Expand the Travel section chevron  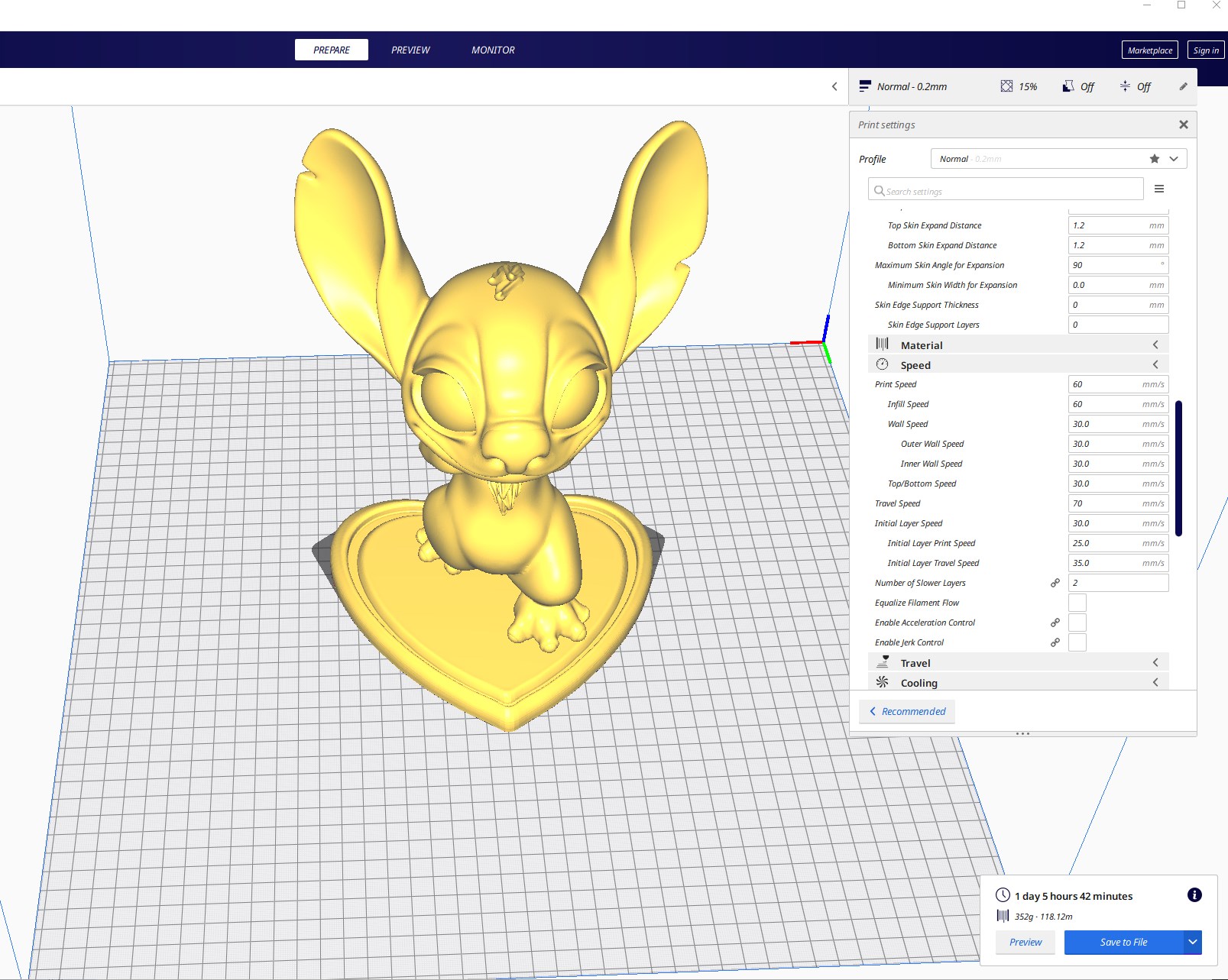(1155, 662)
